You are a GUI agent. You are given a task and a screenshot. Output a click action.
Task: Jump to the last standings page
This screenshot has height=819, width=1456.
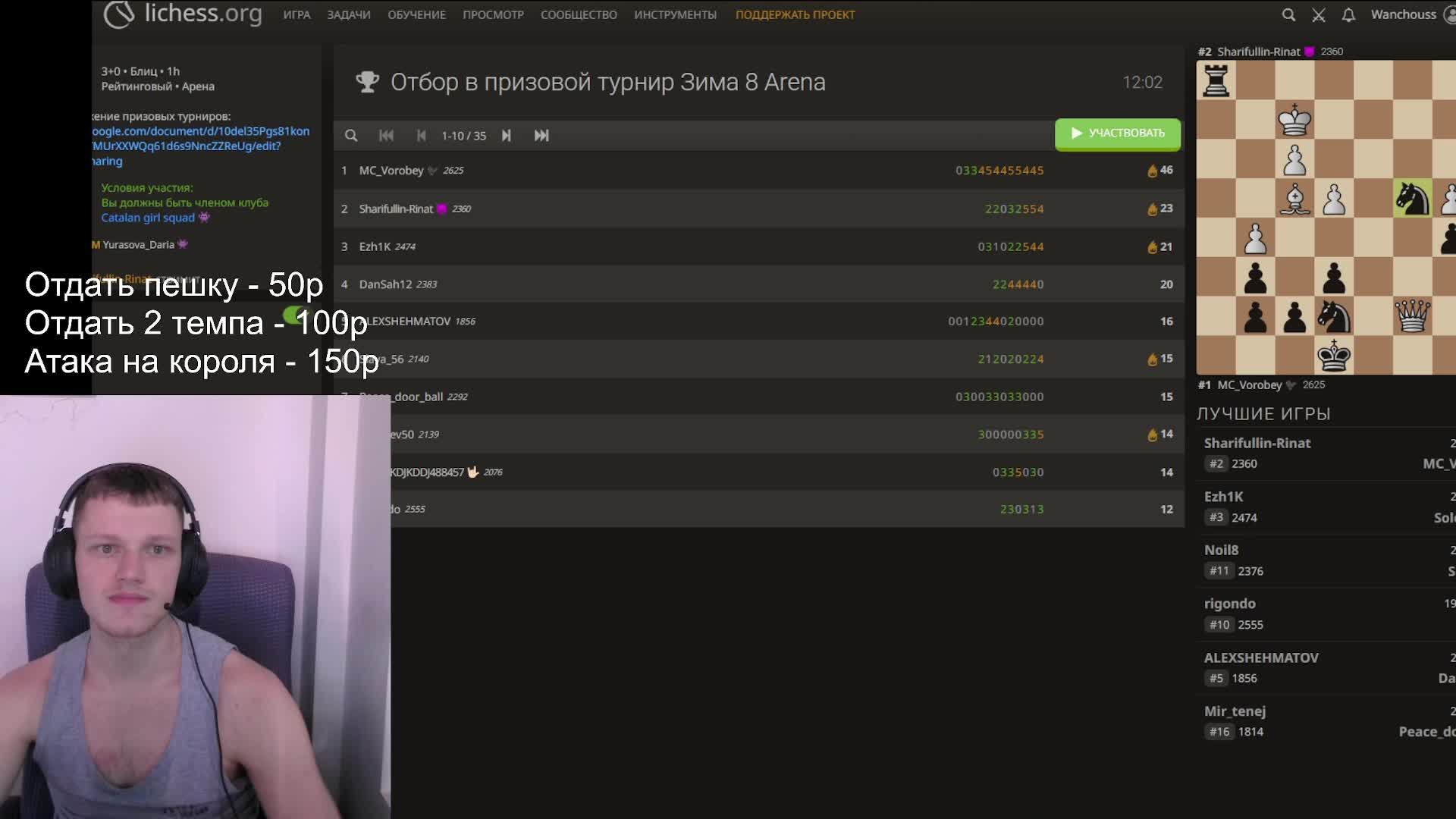point(541,135)
